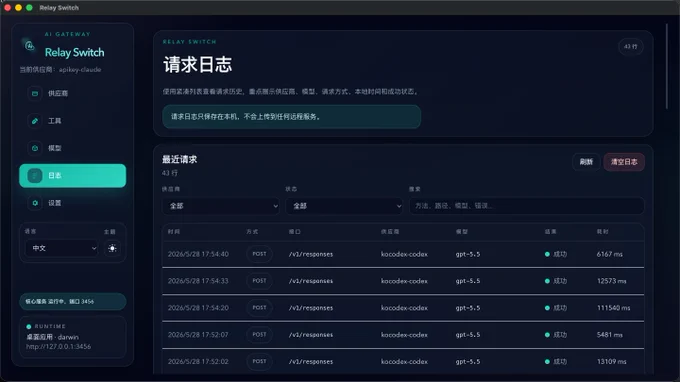This screenshot has width=680, height=382.
Task: Click the 桌面应用 · darwin runtime text
Action: [x=52, y=337]
